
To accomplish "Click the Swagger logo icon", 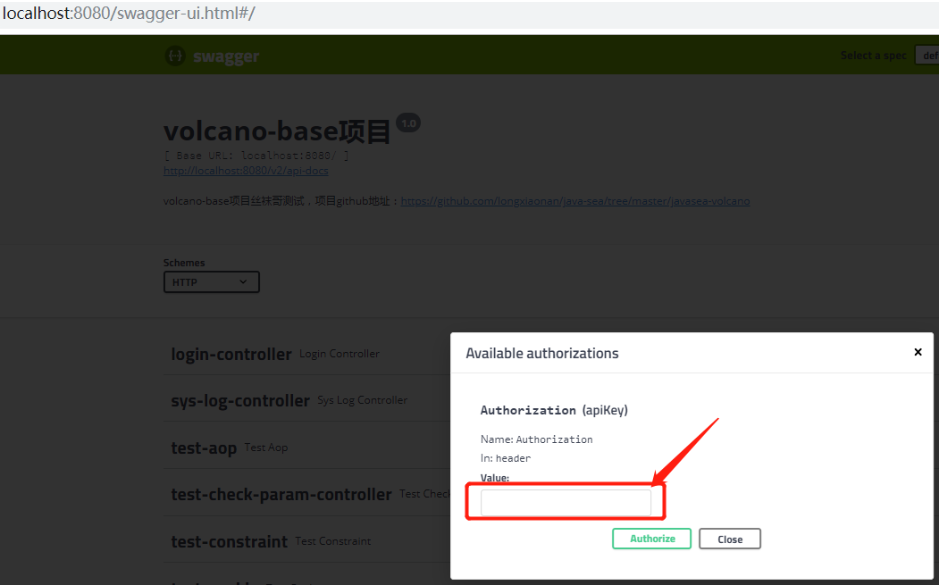I will (x=175, y=56).
